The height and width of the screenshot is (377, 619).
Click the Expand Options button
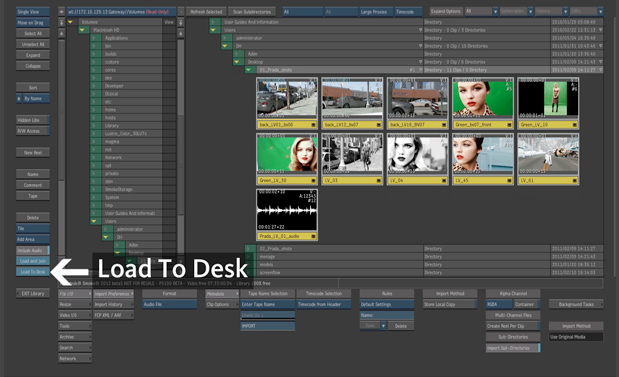[x=446, y=11]
